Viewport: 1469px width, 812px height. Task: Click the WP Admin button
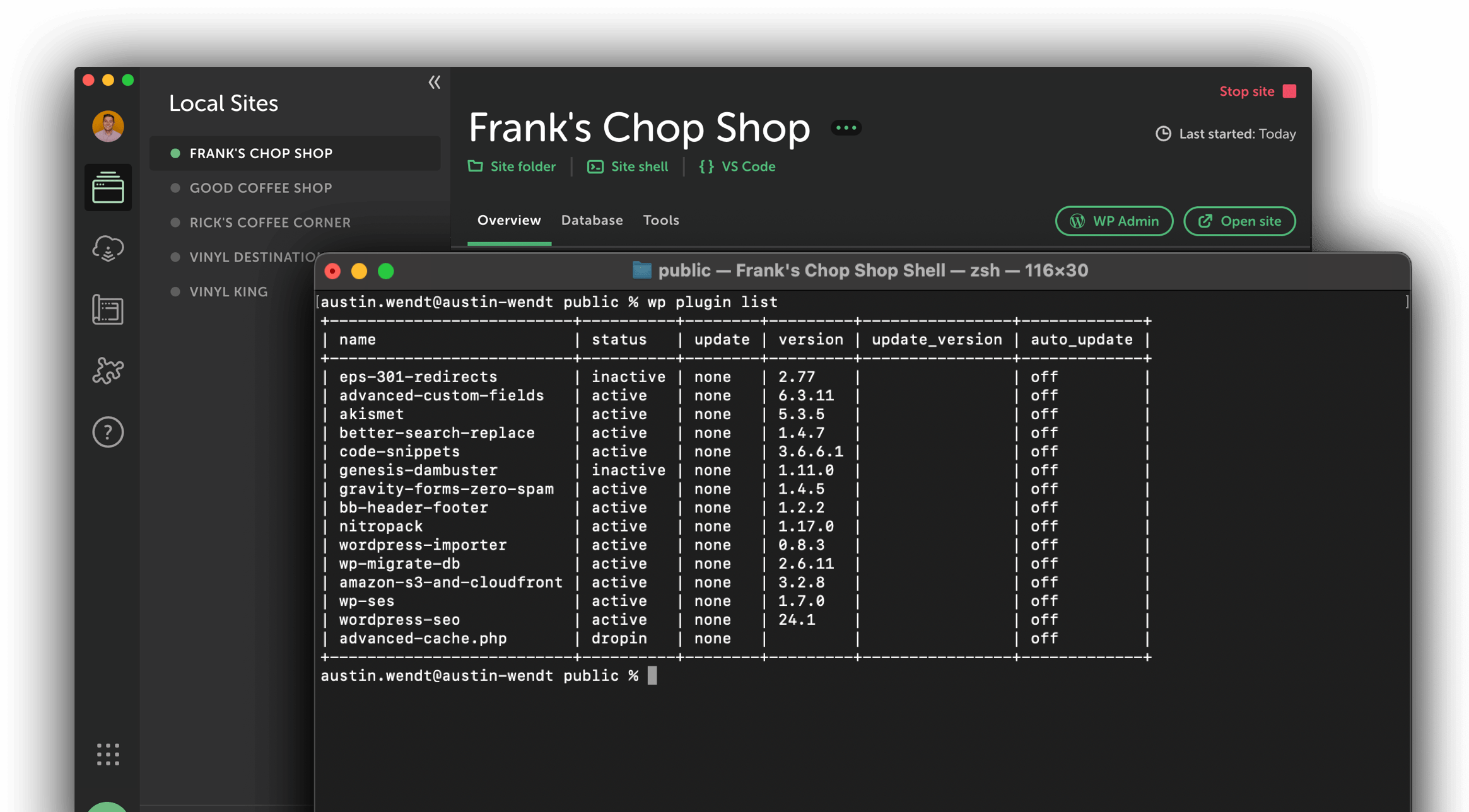coord(1114,221)
